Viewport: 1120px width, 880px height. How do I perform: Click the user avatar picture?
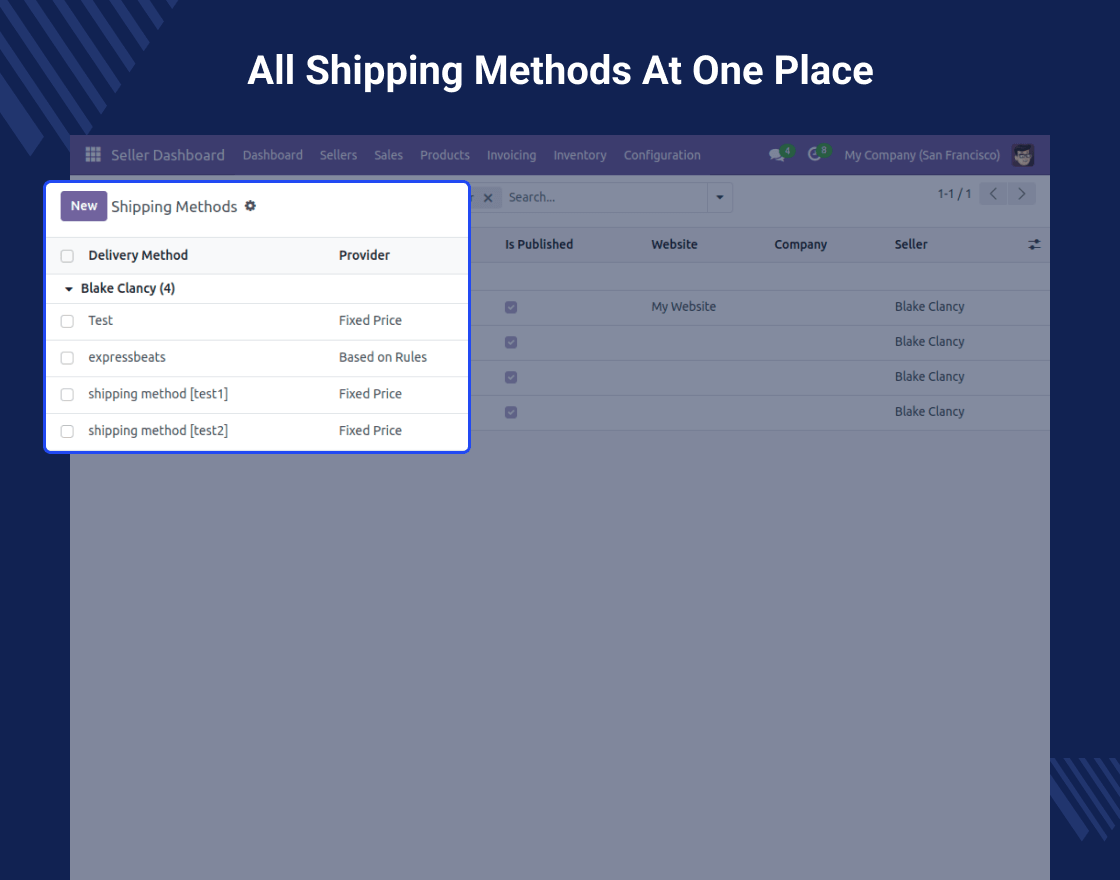click(1023, 155)
